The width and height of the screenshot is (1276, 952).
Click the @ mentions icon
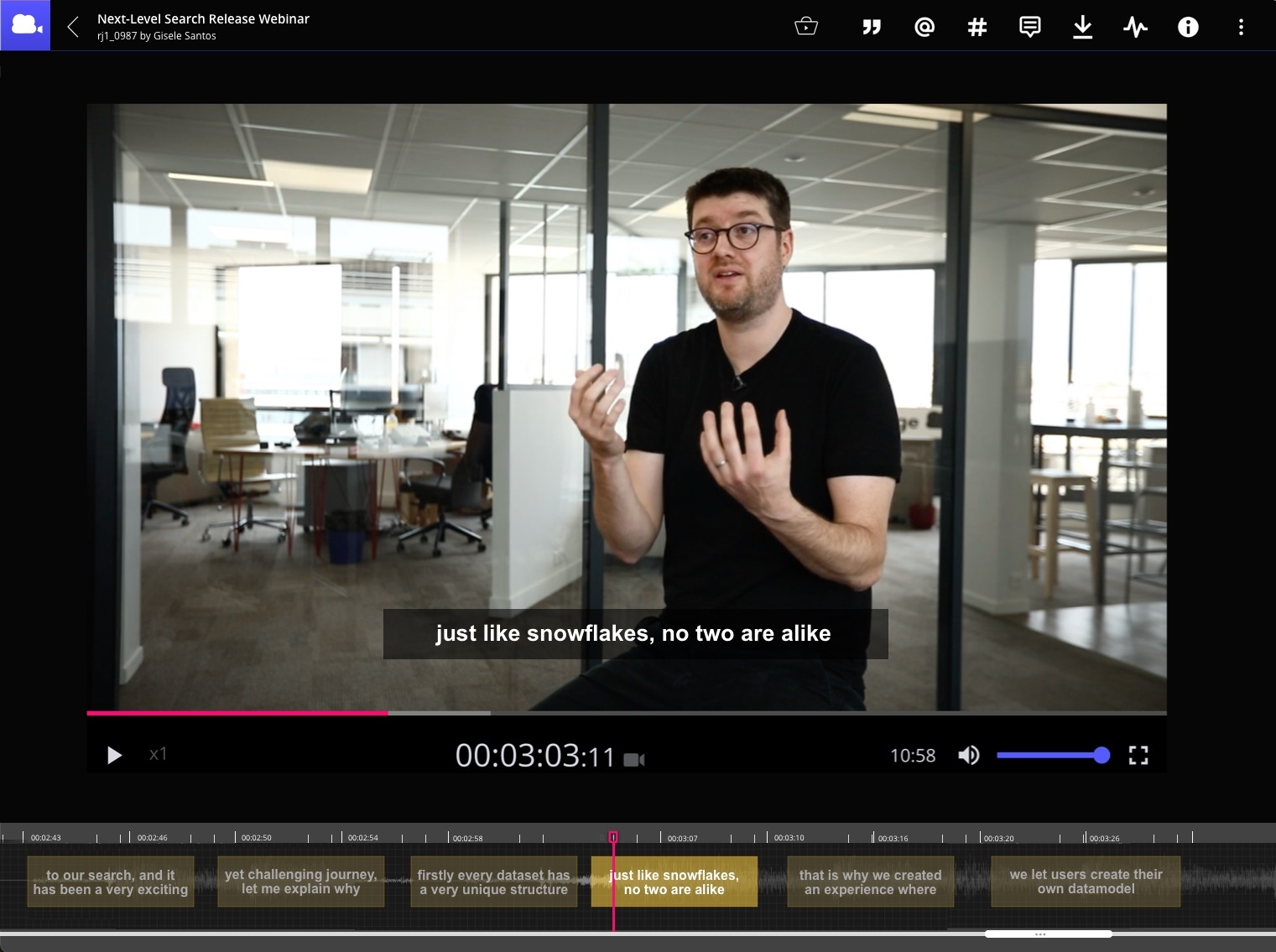click(x=924, y=26)
